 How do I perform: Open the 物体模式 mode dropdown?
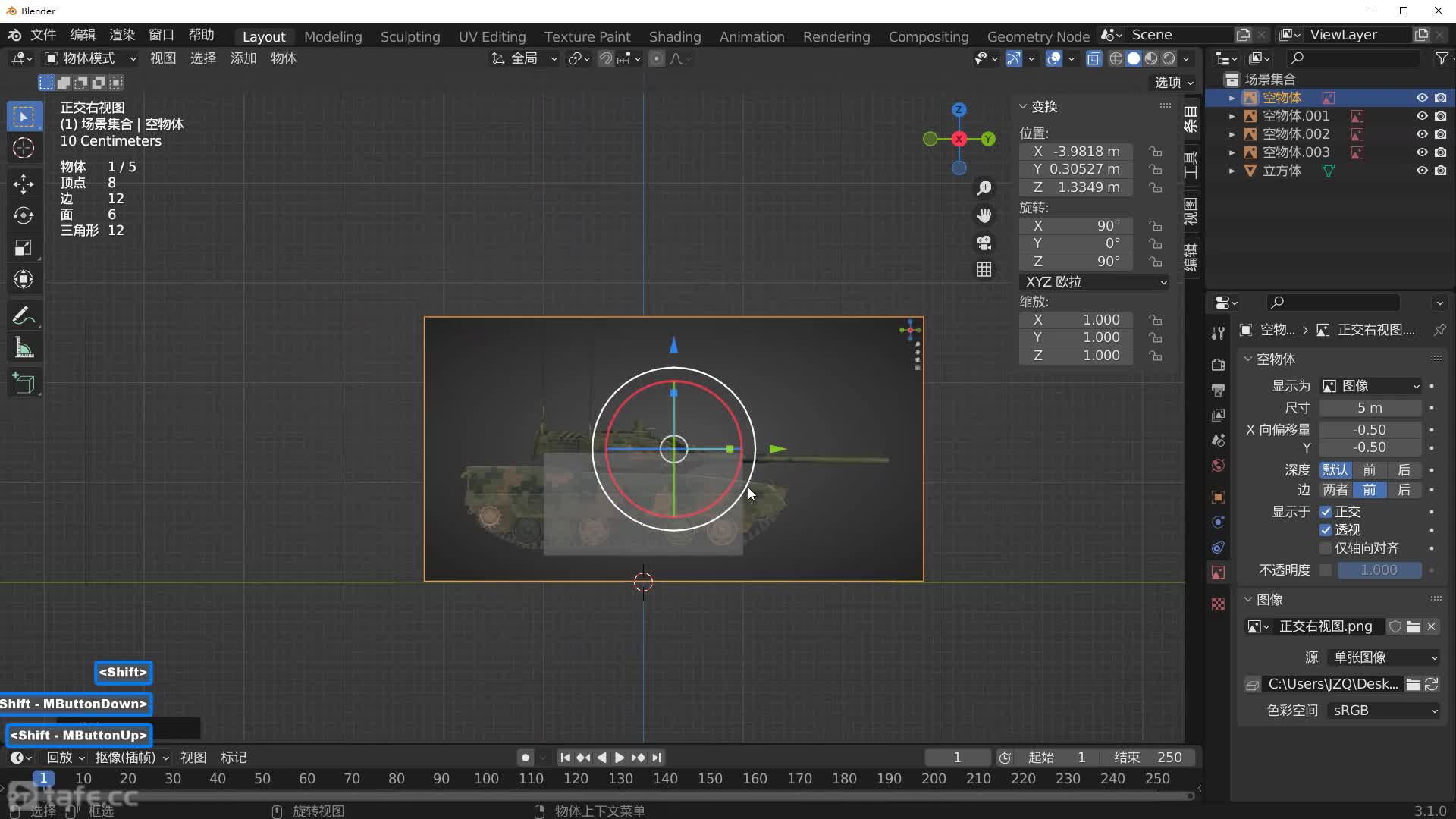(x=90, y=58)
